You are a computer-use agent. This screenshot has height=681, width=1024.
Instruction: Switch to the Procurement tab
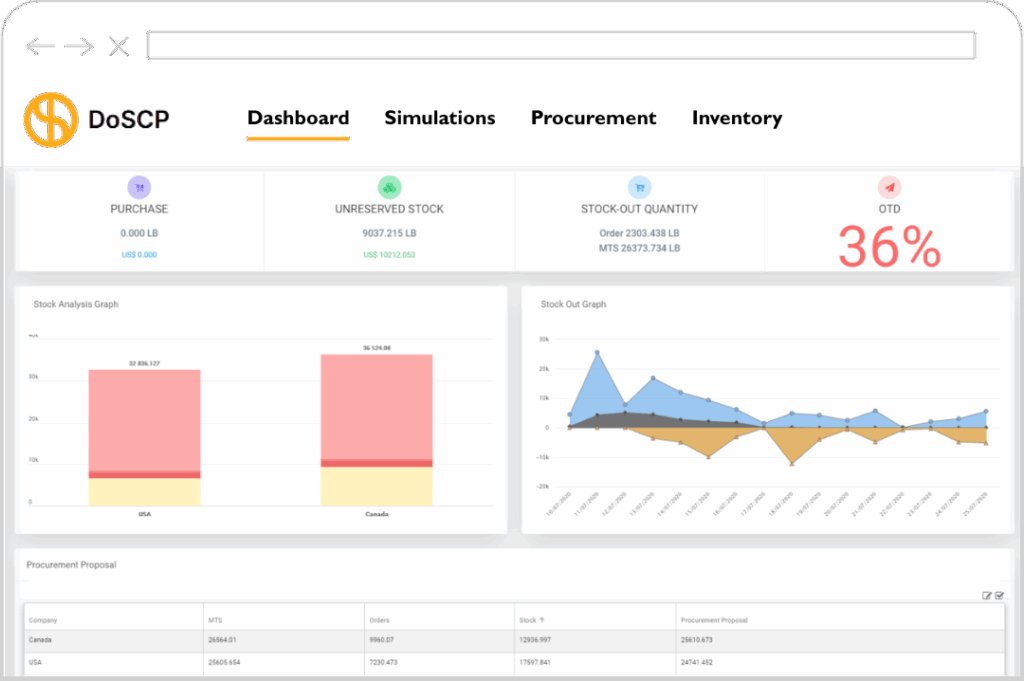[593, 119]
